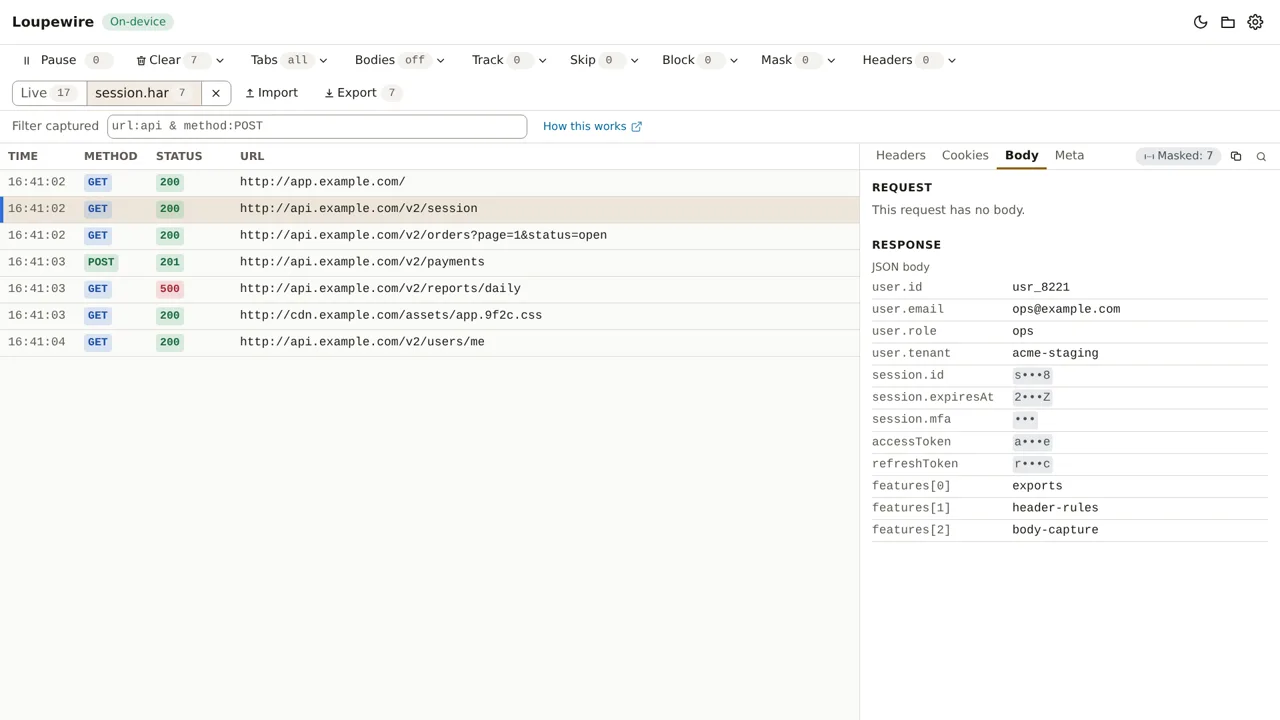
Task: Close the session.har tab
Action: (x=216, y=93)
